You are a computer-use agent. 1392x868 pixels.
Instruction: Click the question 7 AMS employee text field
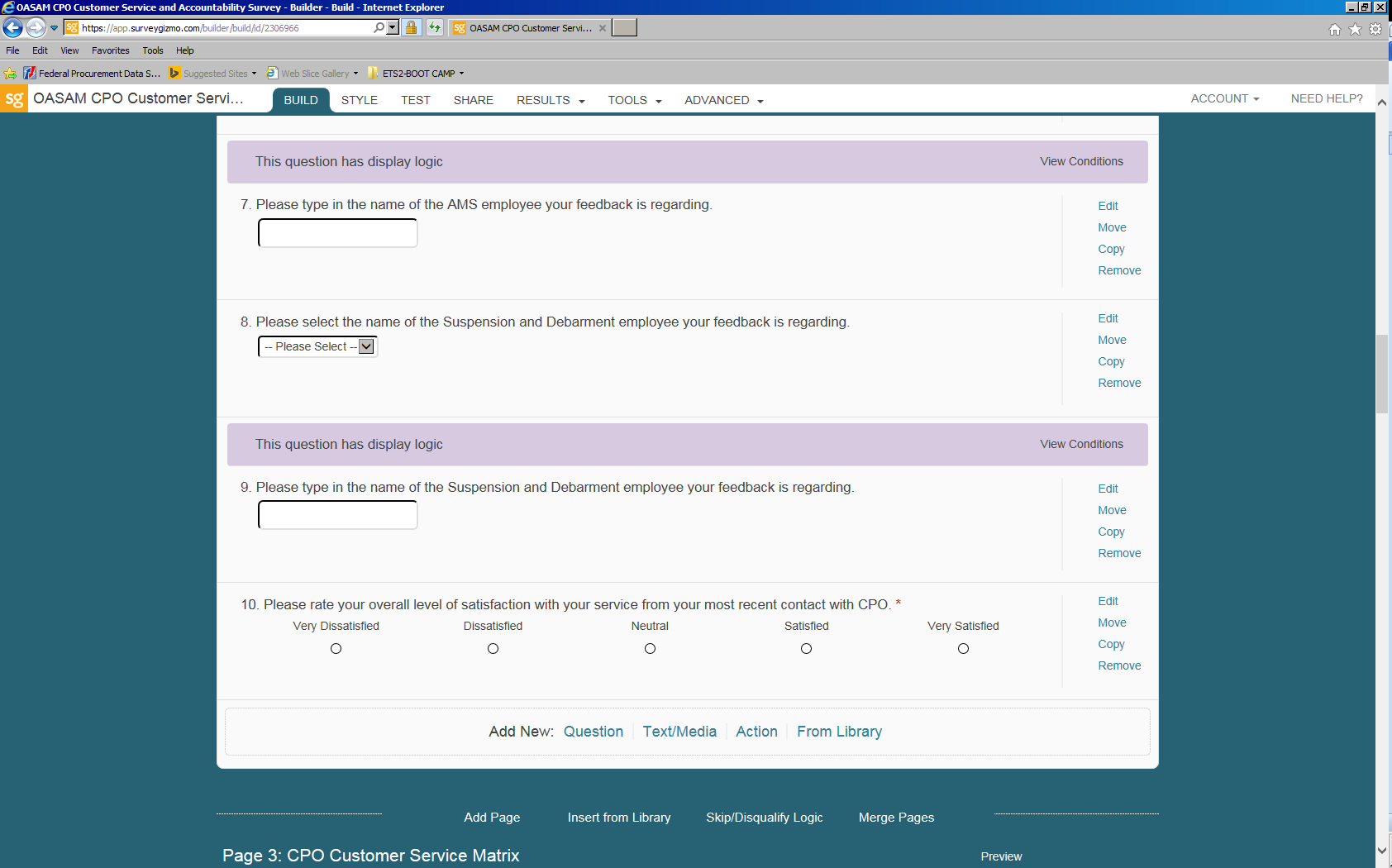(x=338, y=233)
